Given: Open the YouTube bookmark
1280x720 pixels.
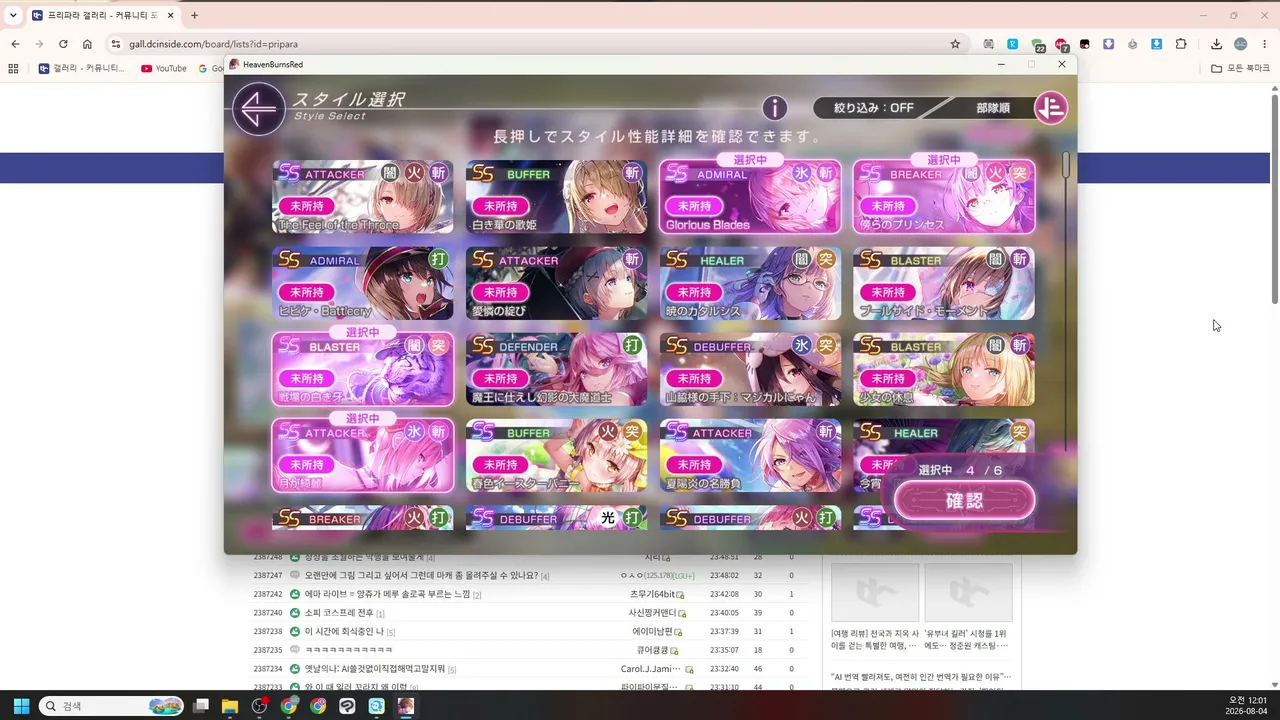Looking at the screenshot, I should click(164, 68).
